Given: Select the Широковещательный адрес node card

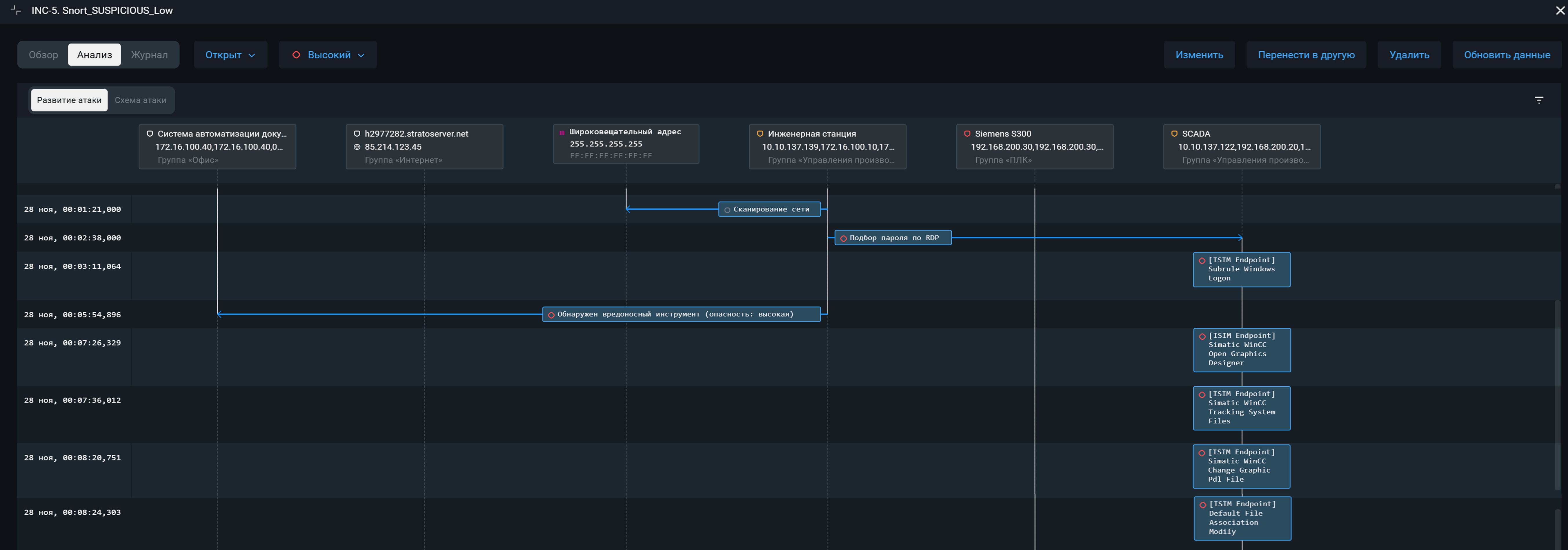Looking at the screenshot, I should 626,144.
